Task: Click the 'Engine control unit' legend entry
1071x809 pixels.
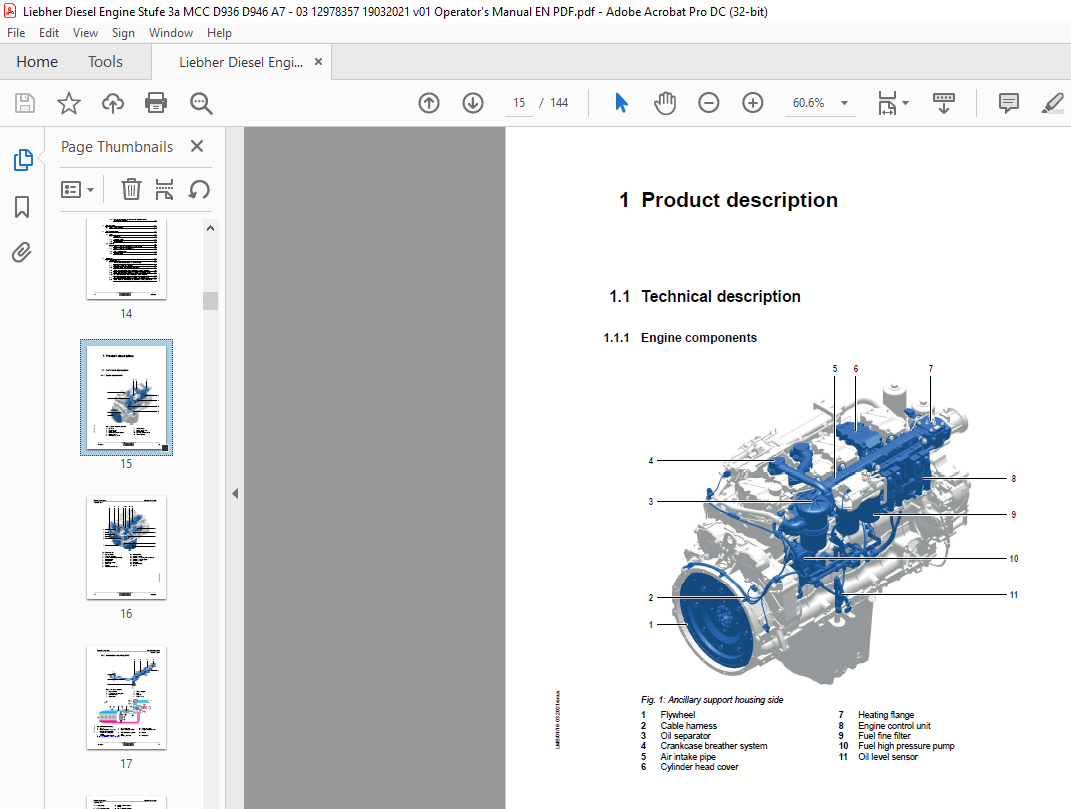Action: point(894,726)
